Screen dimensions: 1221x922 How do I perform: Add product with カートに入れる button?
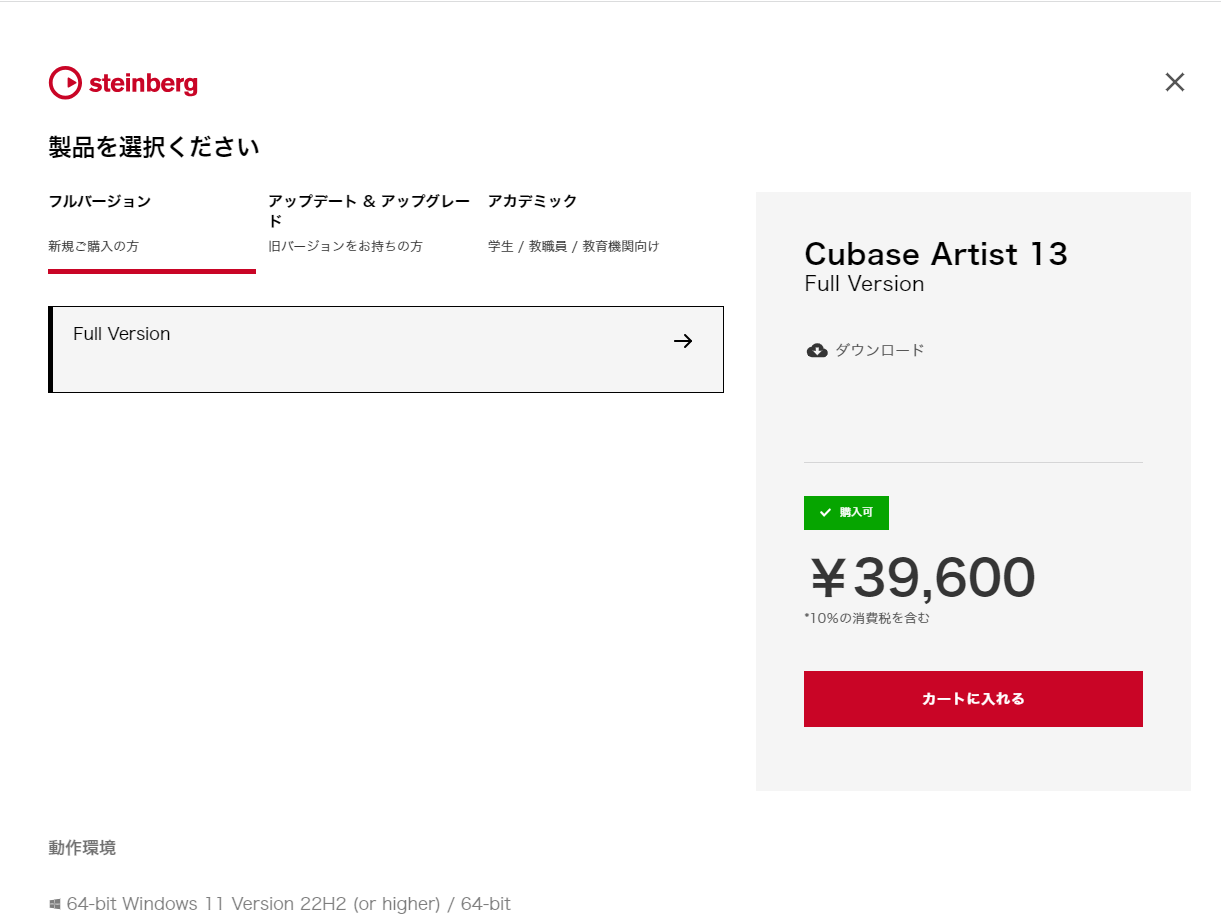[x=973, y=699]
